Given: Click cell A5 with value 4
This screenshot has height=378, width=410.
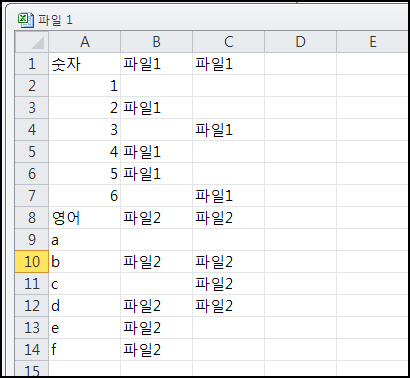Looking at the screenshot, I should 85,152.
